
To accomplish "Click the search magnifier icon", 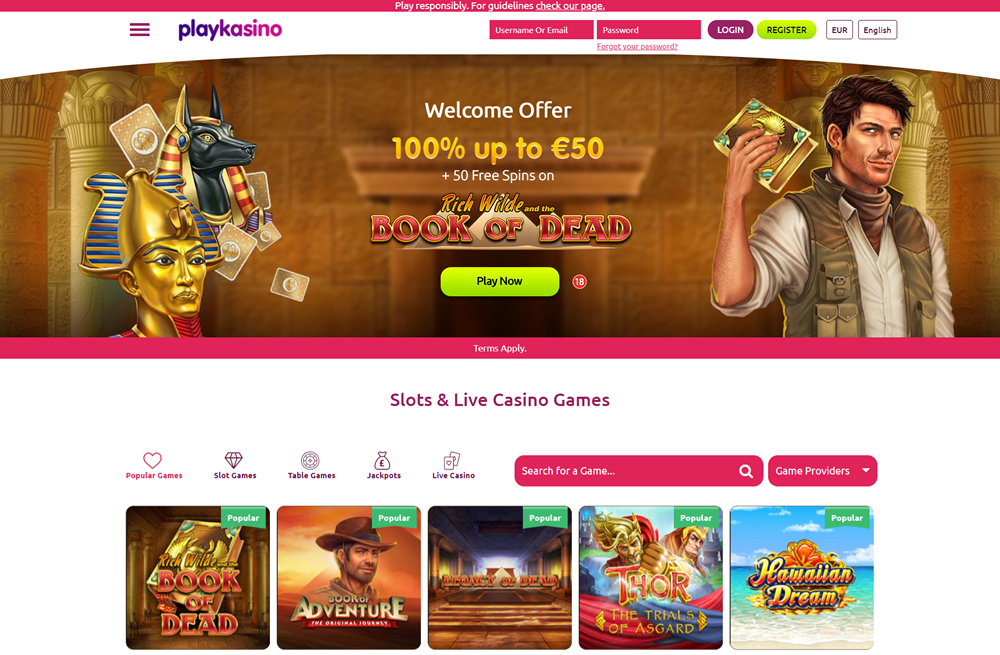I will pos(746,471).
